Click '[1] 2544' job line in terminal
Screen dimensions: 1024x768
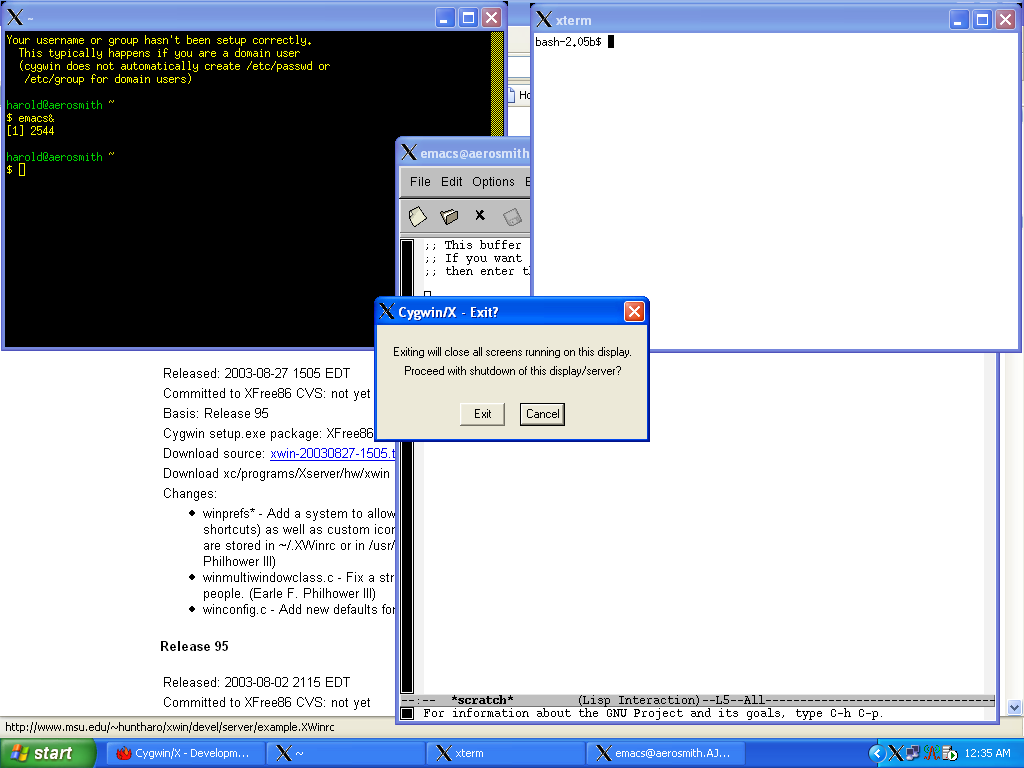30,131
